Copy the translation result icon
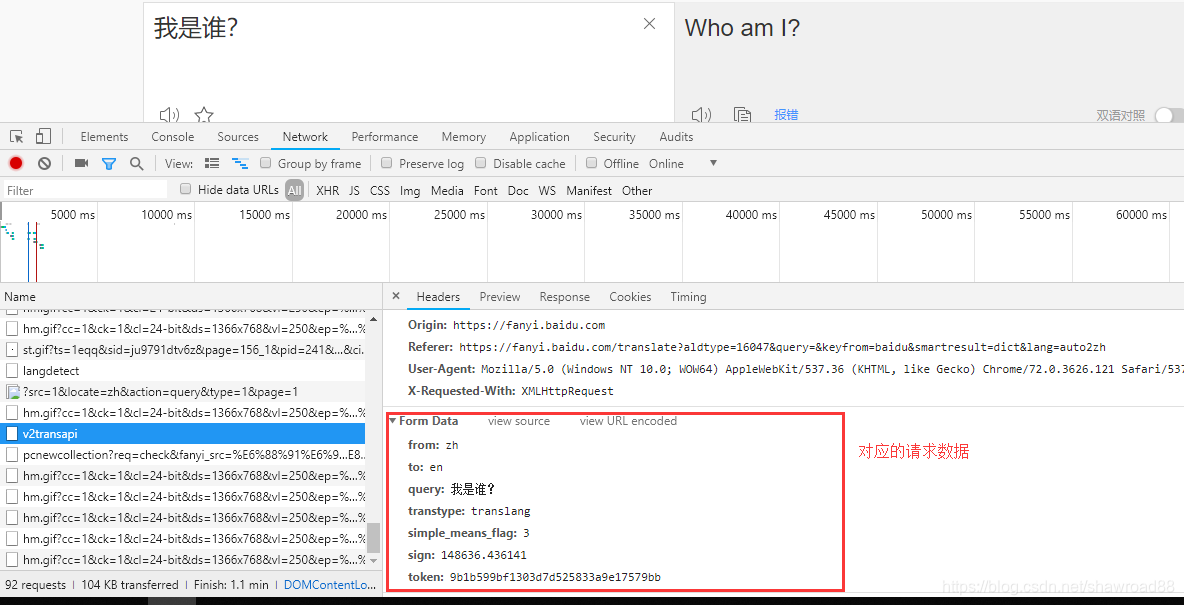This screenshot has height=605, width=1184. [x=743, y=115]
